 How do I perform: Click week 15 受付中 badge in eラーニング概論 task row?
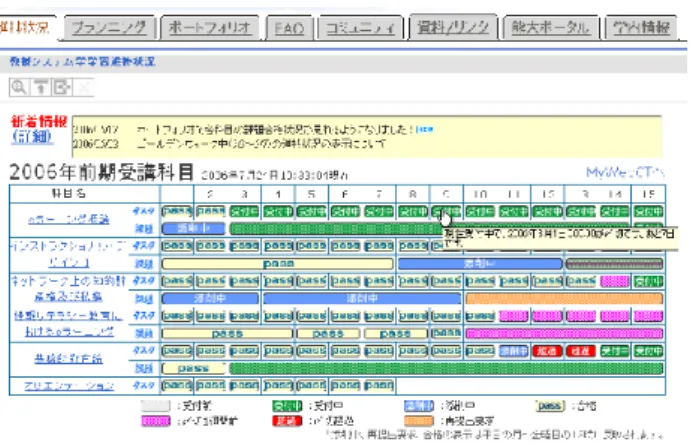click(x=648, y=211)
